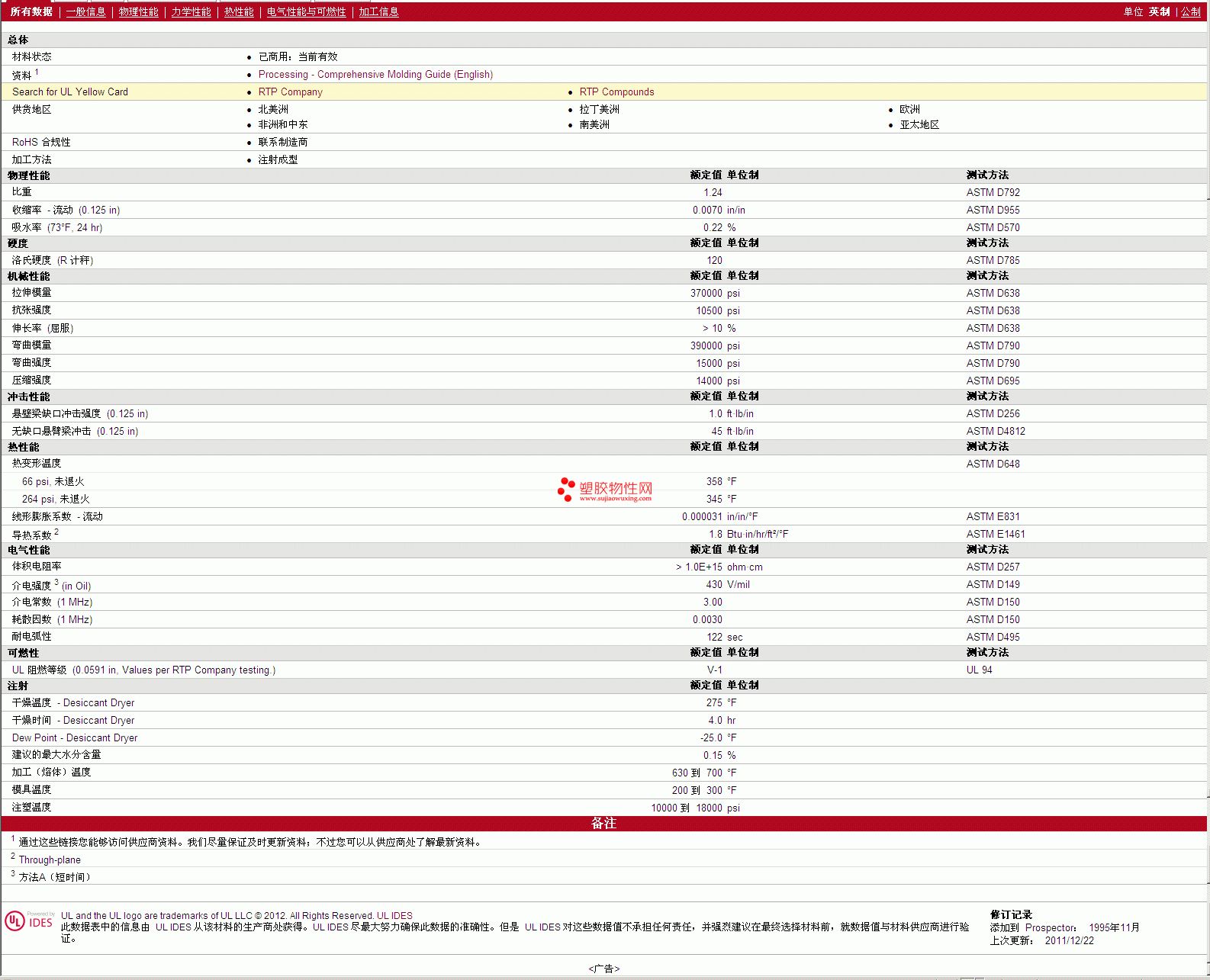Click the 耗散因数 row label
1210x980 pixels.
coord(52,620)
